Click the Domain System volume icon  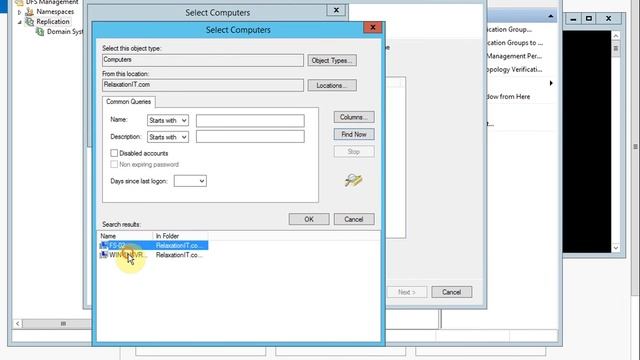click(x=40, y=31)
